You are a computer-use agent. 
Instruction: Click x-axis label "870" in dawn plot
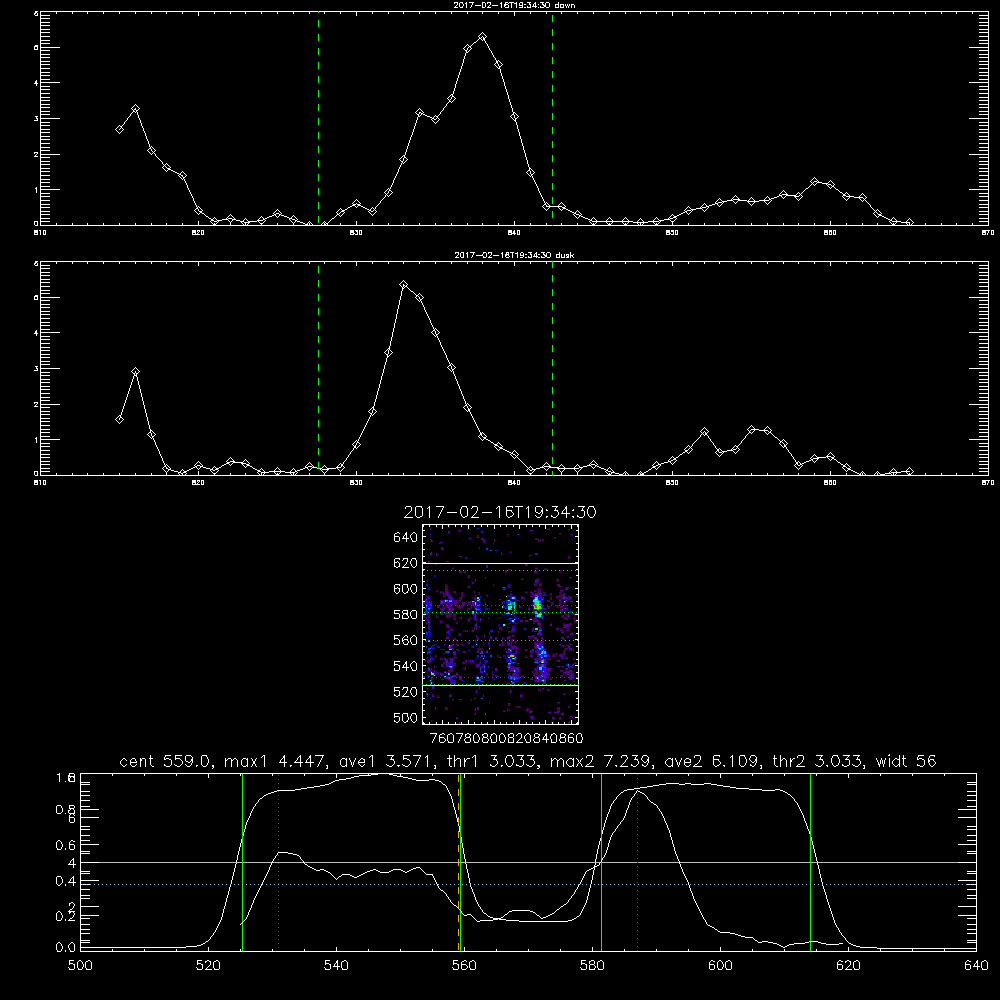(988, 233)
